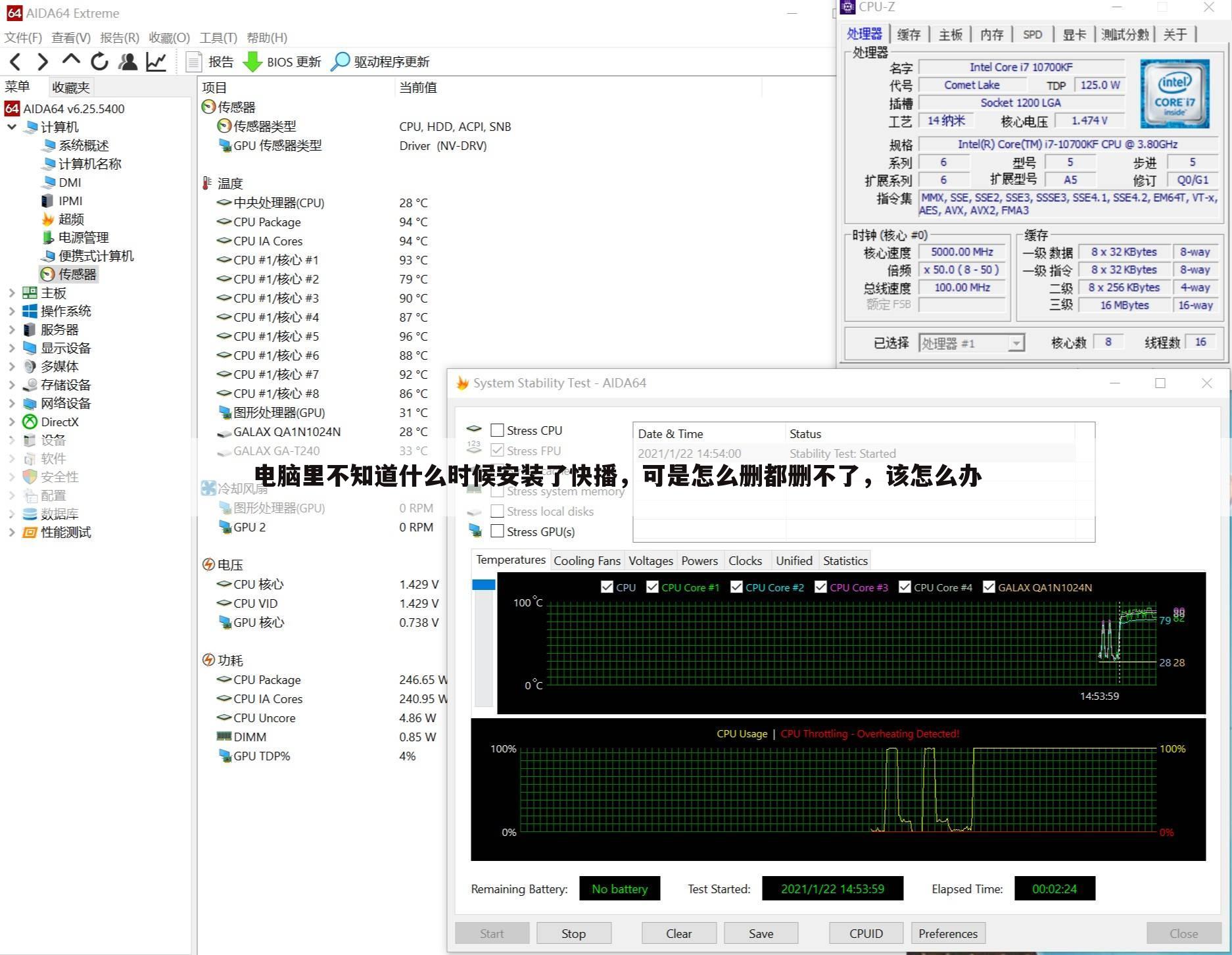The height and width of the screenshot is (955, 1232).
Task: Select the 操作系统 Windows icon in the tree
Action: click(x=30, y=311)
